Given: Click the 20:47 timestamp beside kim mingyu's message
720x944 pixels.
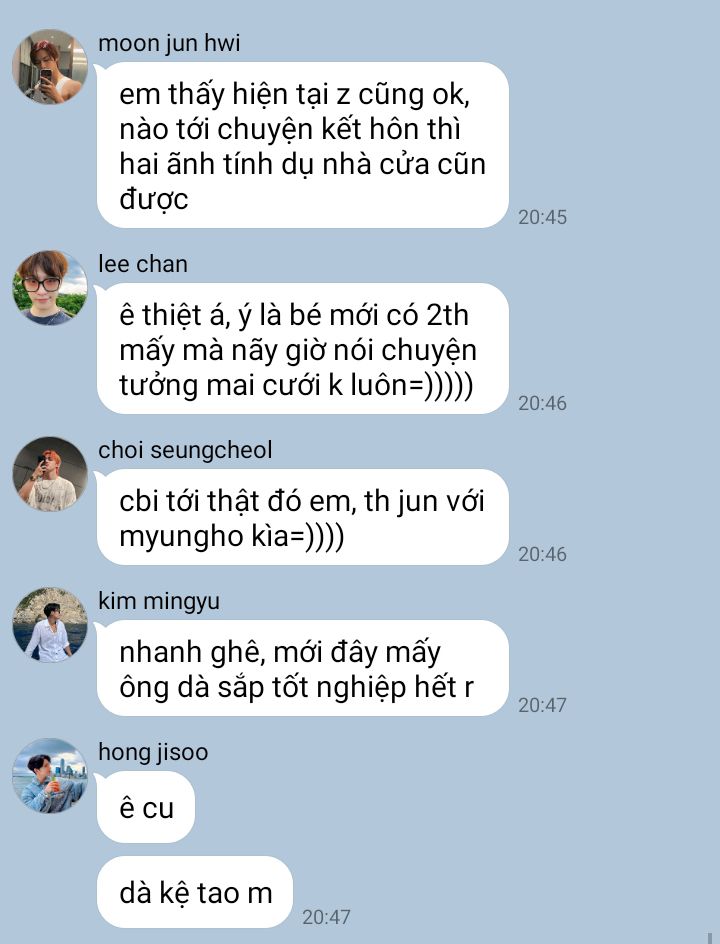Looking at the screenshot, I should [x=542, y=705].
